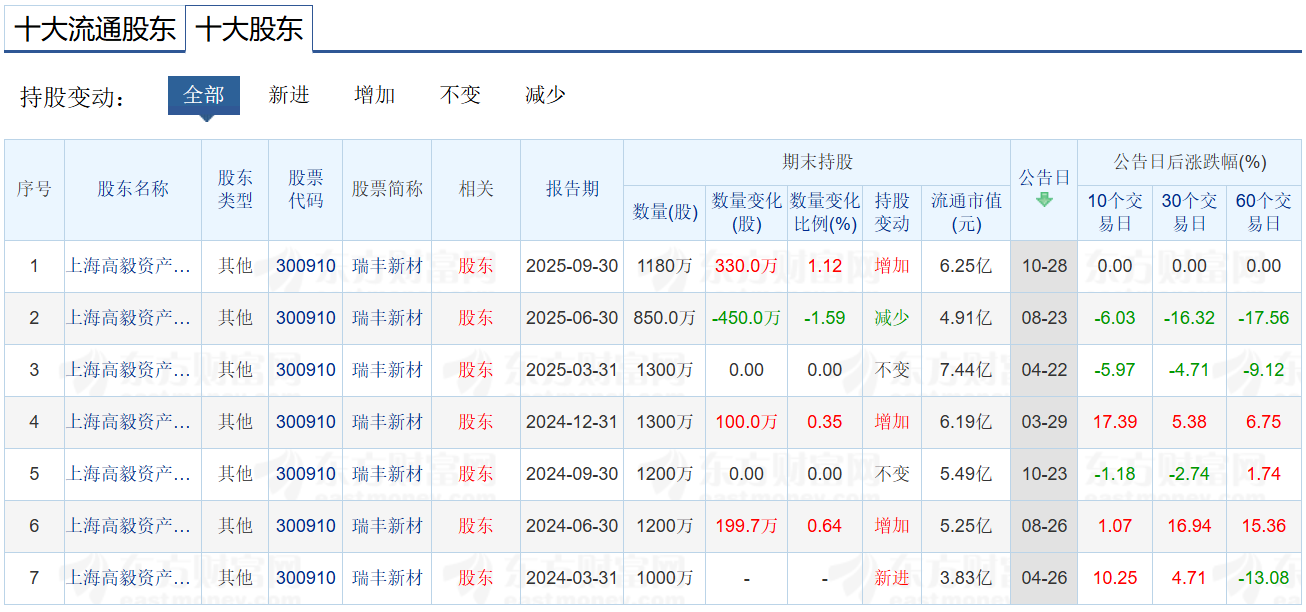Click the 报告期 column header
1306x612 pixels.
pyautogui.click(x=572, y=189)
